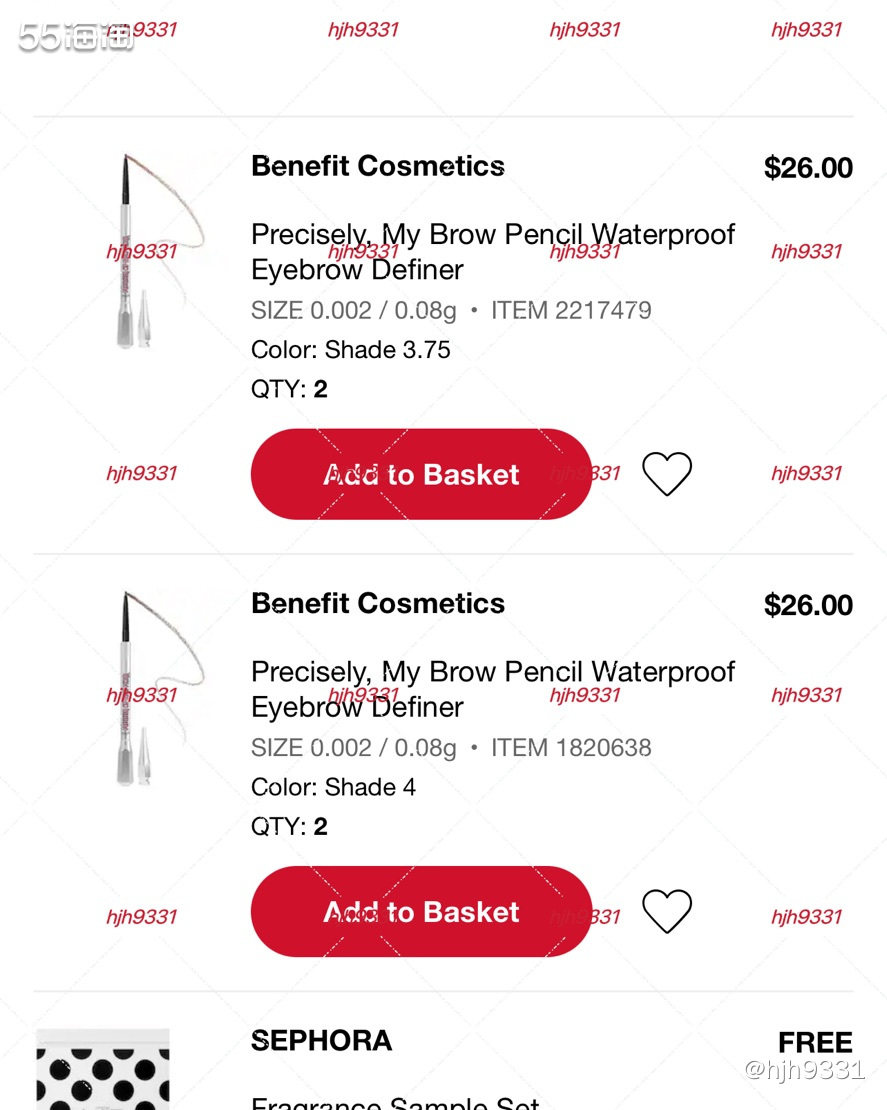The height and width of the screenshot is (1110, 887).
Task: Favorite the Shade 4 brow pencil with heart icon
Action: (666, 911)
